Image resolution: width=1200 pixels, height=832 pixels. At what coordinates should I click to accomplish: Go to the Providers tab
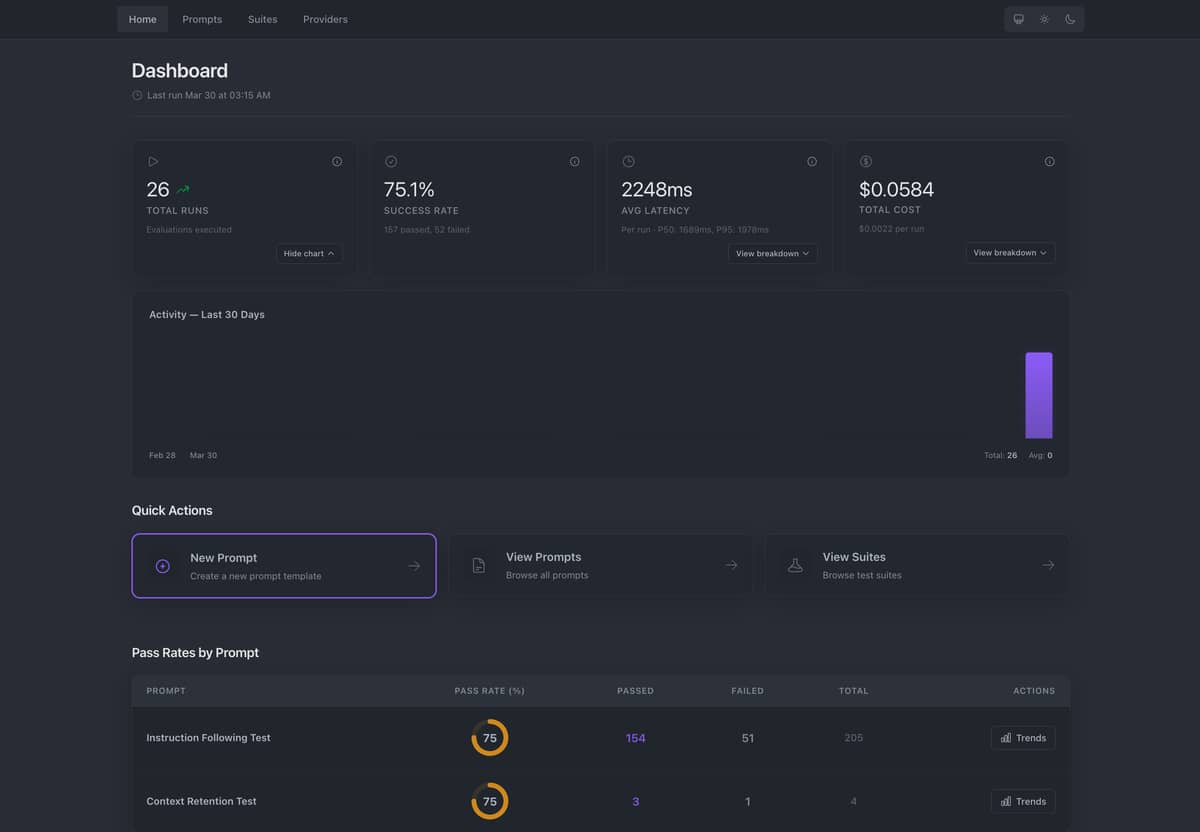click(x=325, y=19)
